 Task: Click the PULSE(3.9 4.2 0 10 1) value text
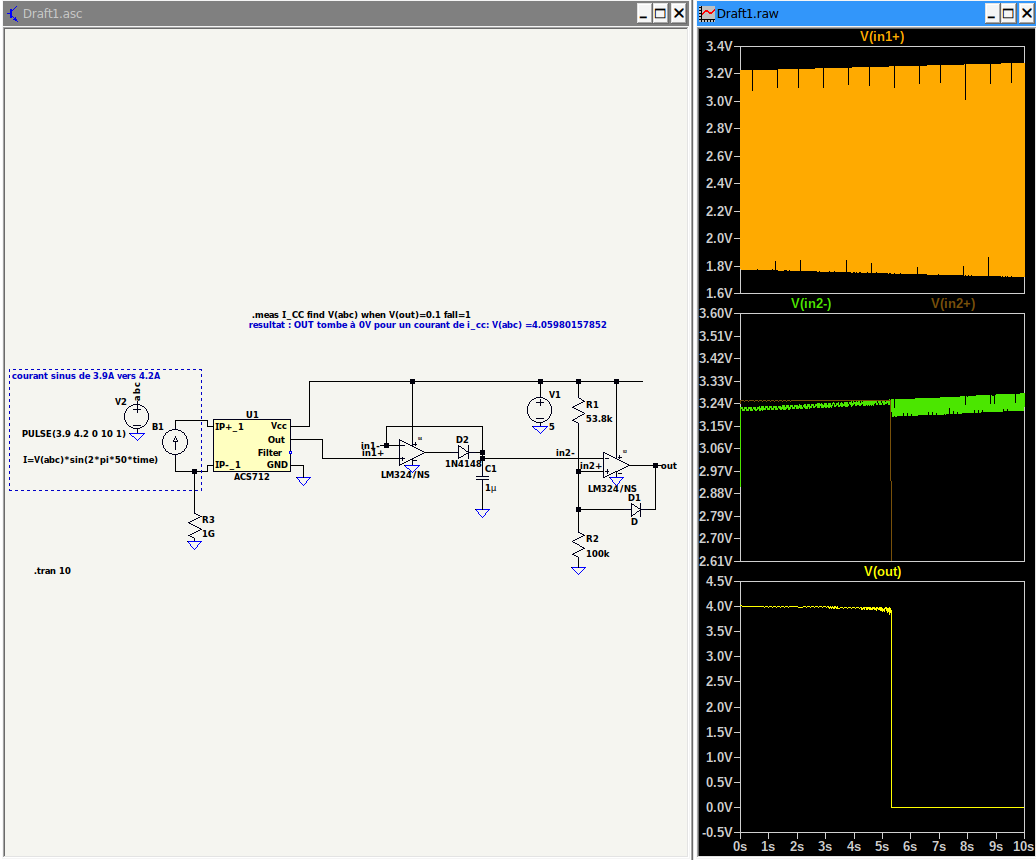73,435
